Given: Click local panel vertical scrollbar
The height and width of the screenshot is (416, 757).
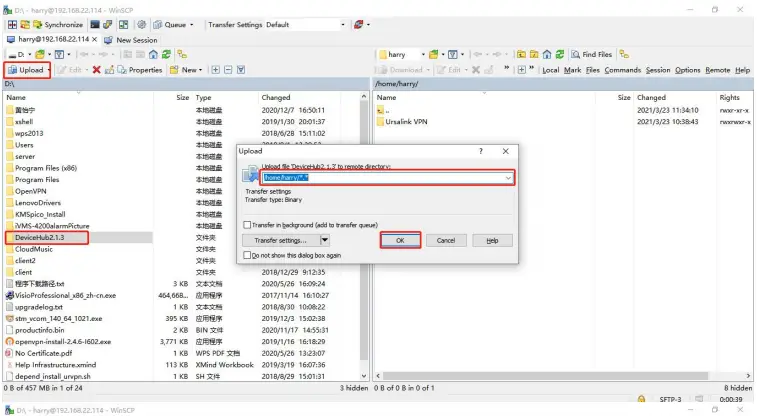Looking at the screenshot, I should pyautogui.click(x=364, y=236).
